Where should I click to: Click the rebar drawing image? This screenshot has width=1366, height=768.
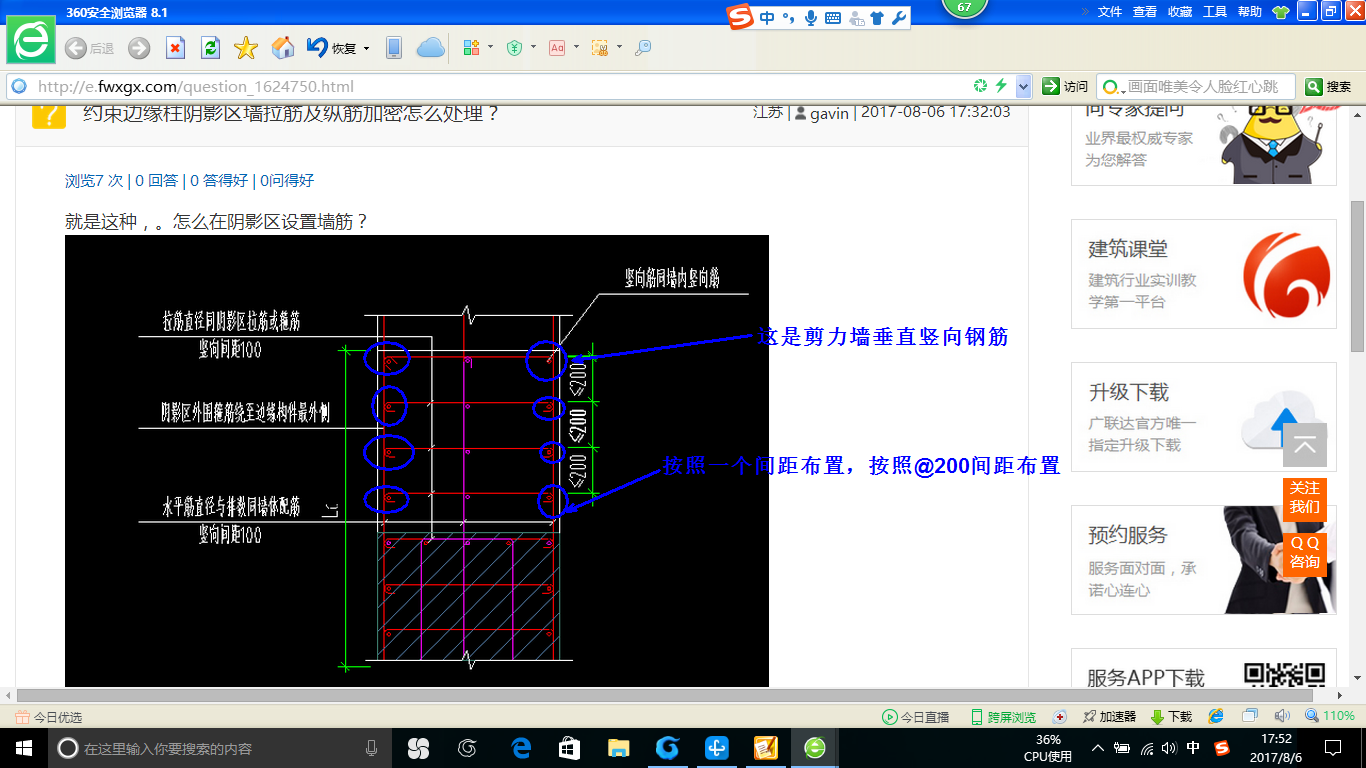click(417, 461)
